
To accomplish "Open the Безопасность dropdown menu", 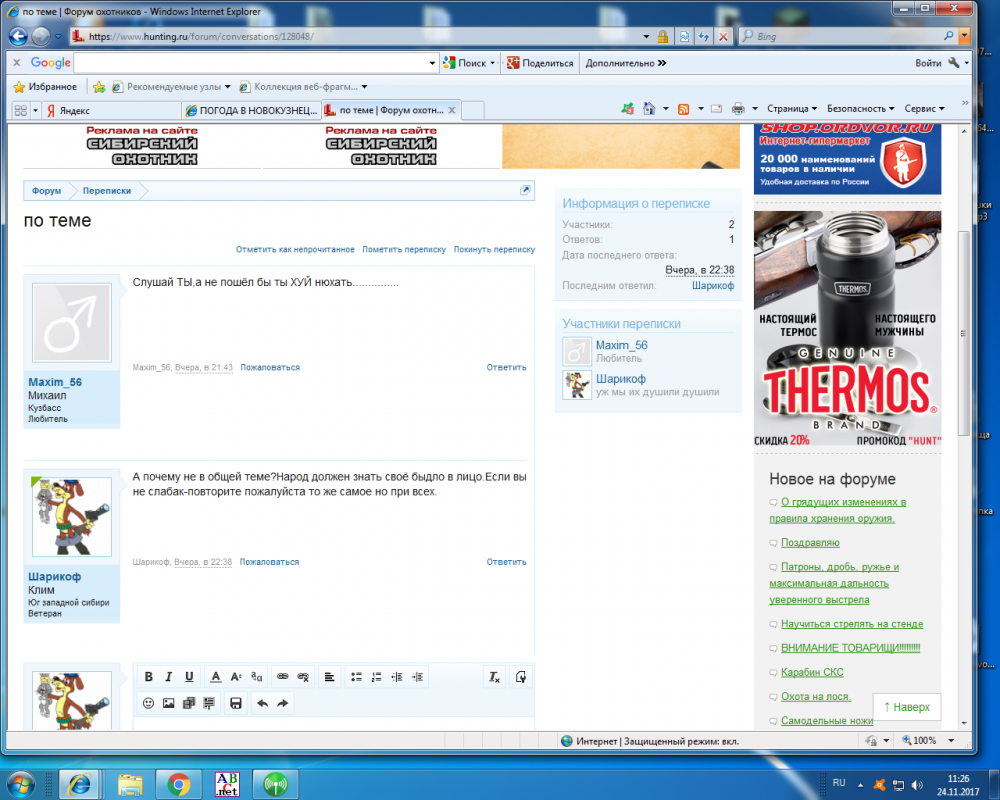I will (861, 109).
